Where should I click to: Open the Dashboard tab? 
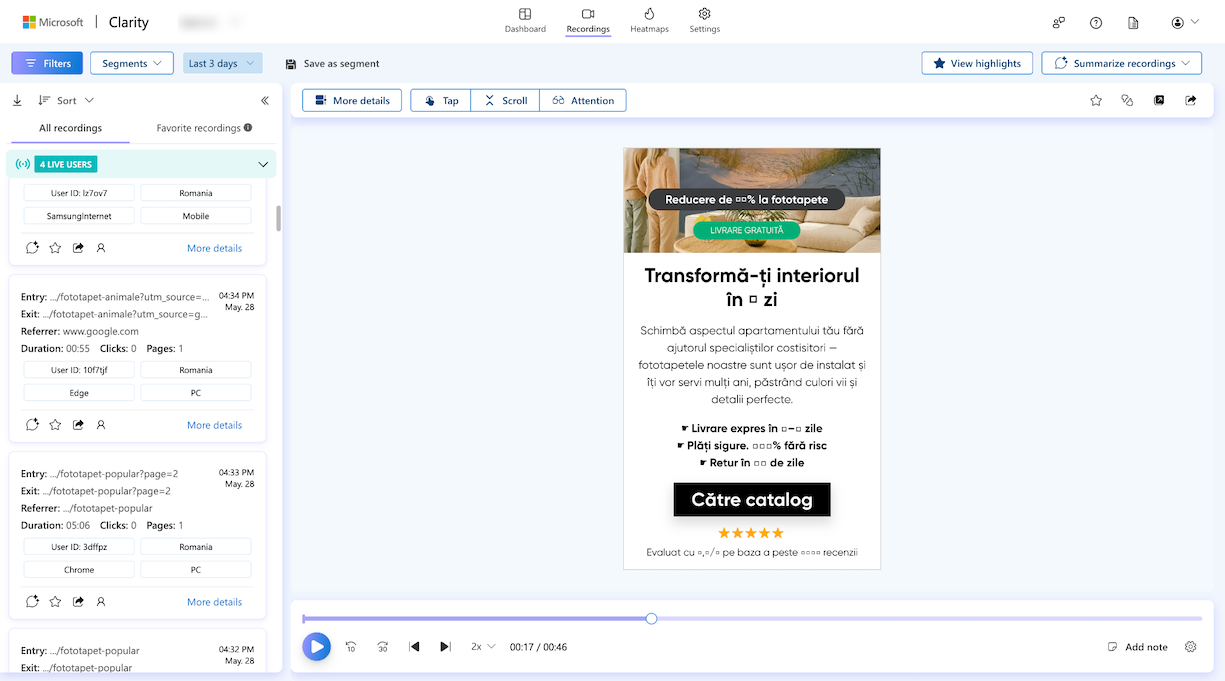[525, 21]
